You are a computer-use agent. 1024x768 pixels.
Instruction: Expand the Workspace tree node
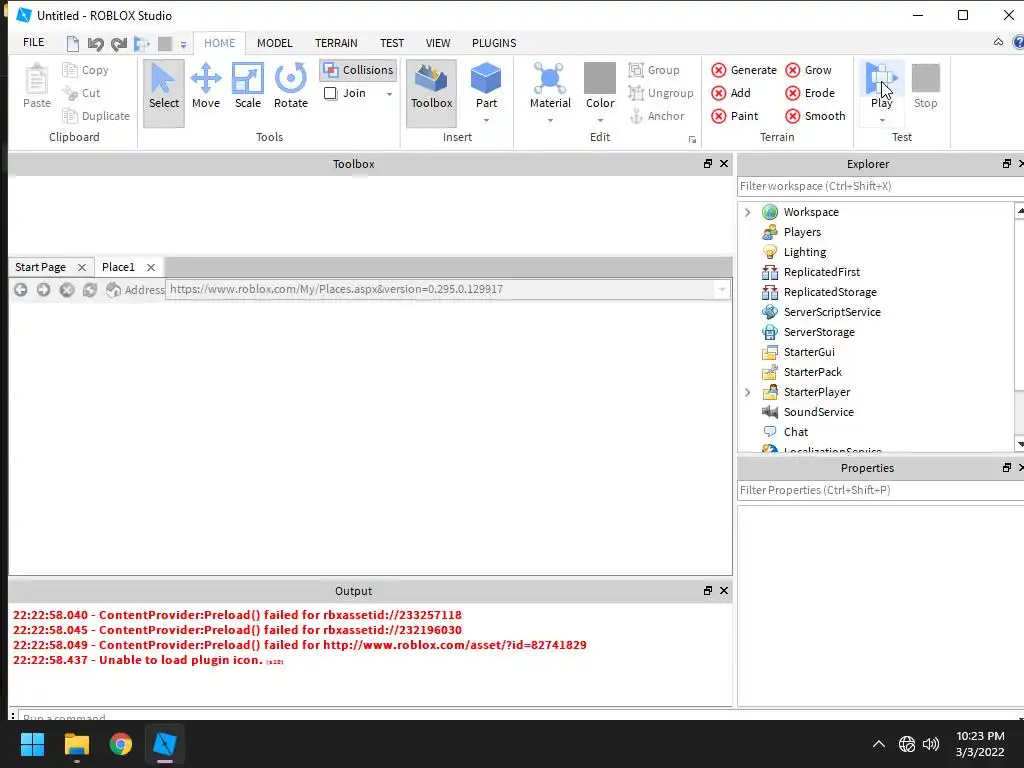coord(748,212)
